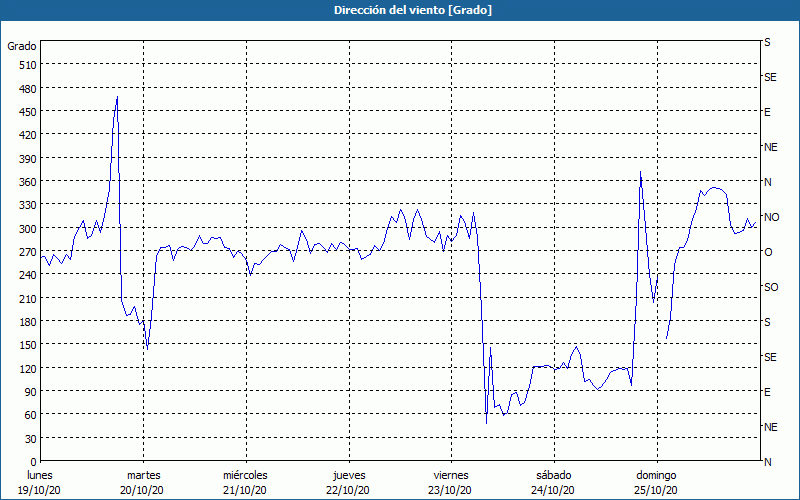Select the 60 tick label
Image resolution: width=800 pixels, height=500 pixels.
(x=31, y=415)
